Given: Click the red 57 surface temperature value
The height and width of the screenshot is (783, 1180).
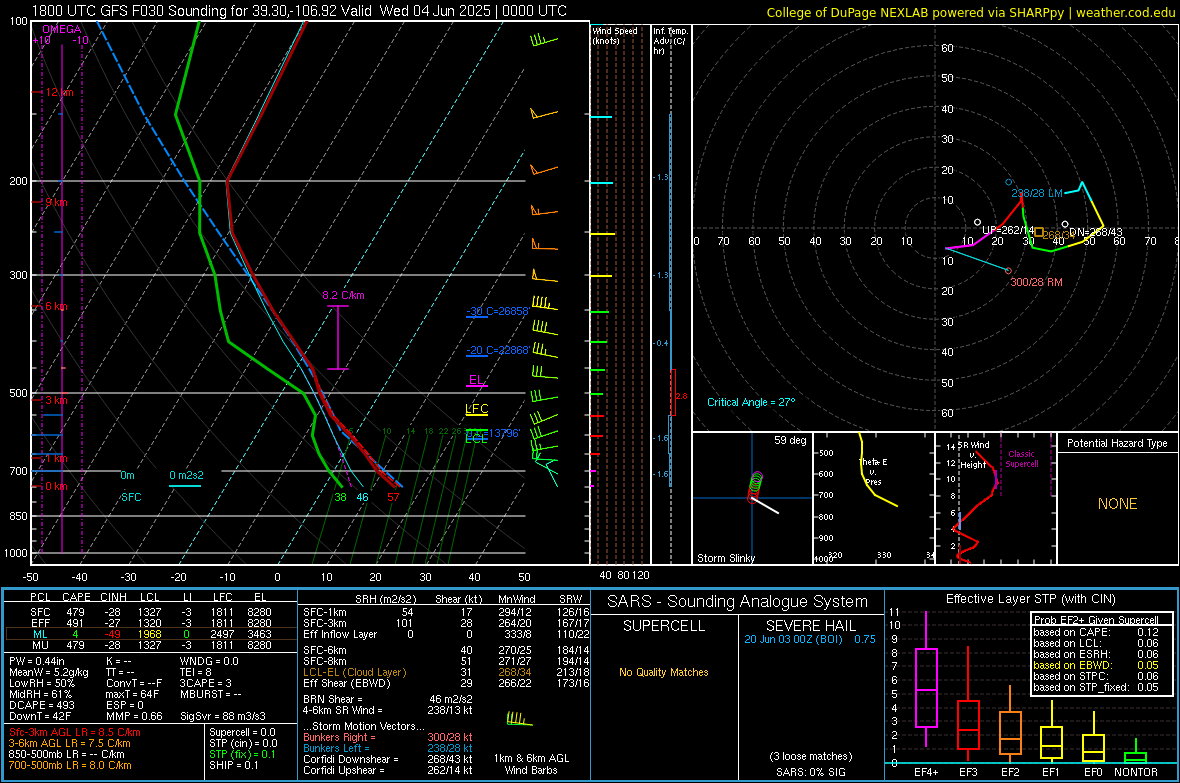Looking at the screenshot, I should [393, 497].
